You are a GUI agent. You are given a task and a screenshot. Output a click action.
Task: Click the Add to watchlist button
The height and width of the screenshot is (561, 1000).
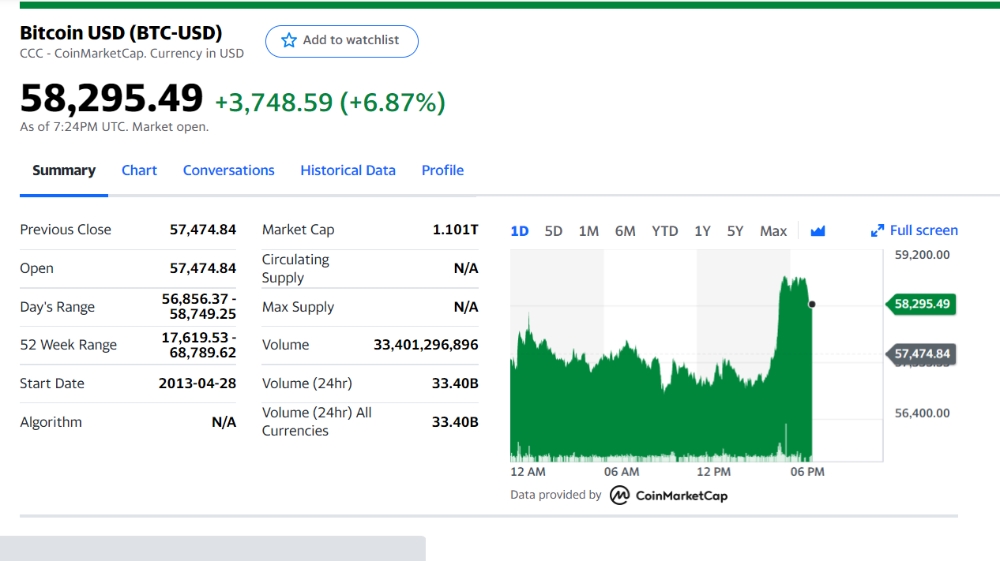point(342,41)
